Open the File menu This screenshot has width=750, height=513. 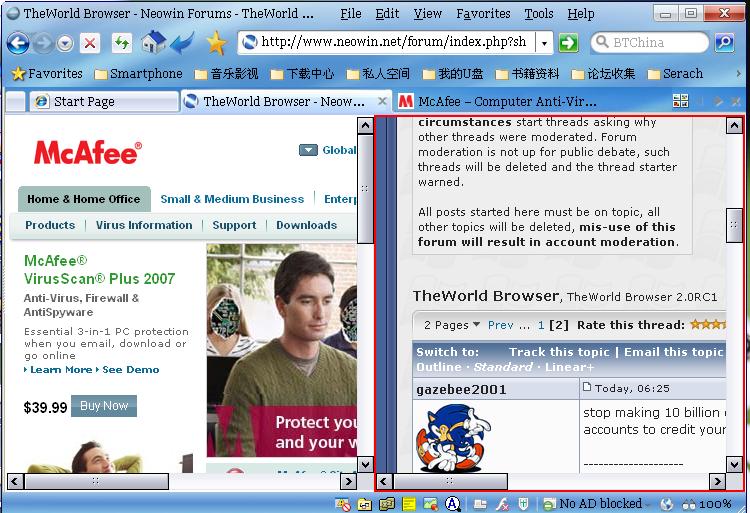click(351, 14)
